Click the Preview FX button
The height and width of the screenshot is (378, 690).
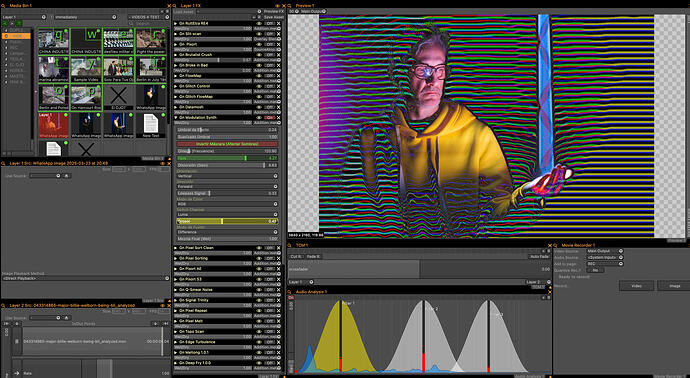(274, 11)
